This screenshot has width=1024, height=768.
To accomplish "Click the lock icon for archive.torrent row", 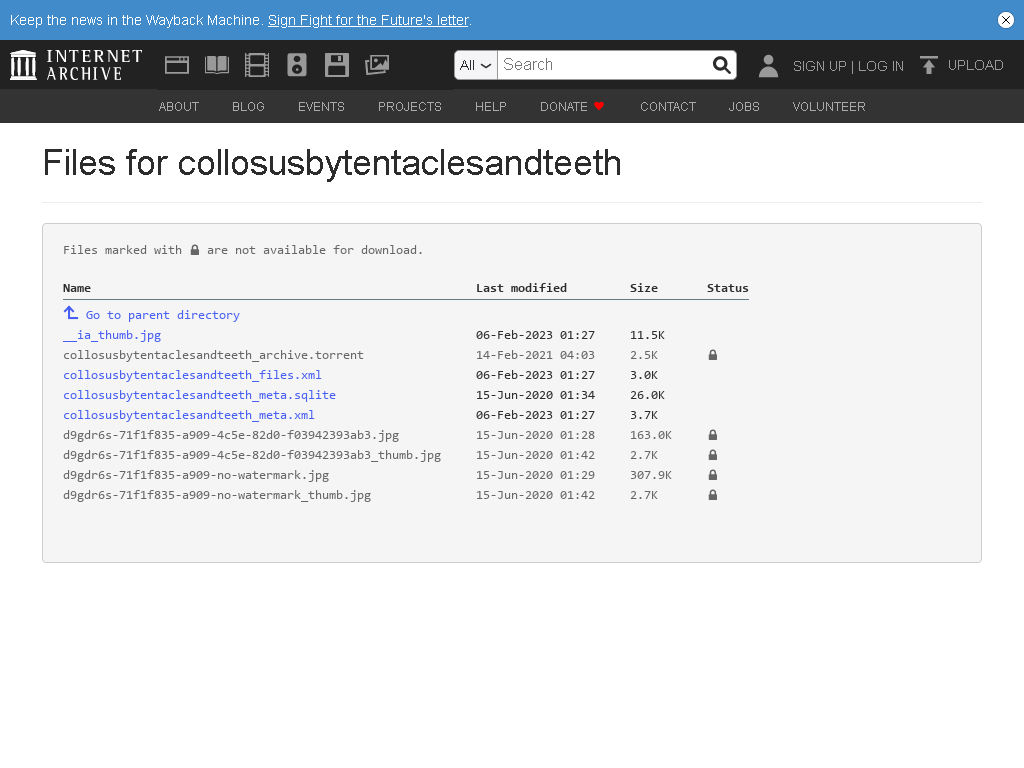I will [x=712, y=355].
